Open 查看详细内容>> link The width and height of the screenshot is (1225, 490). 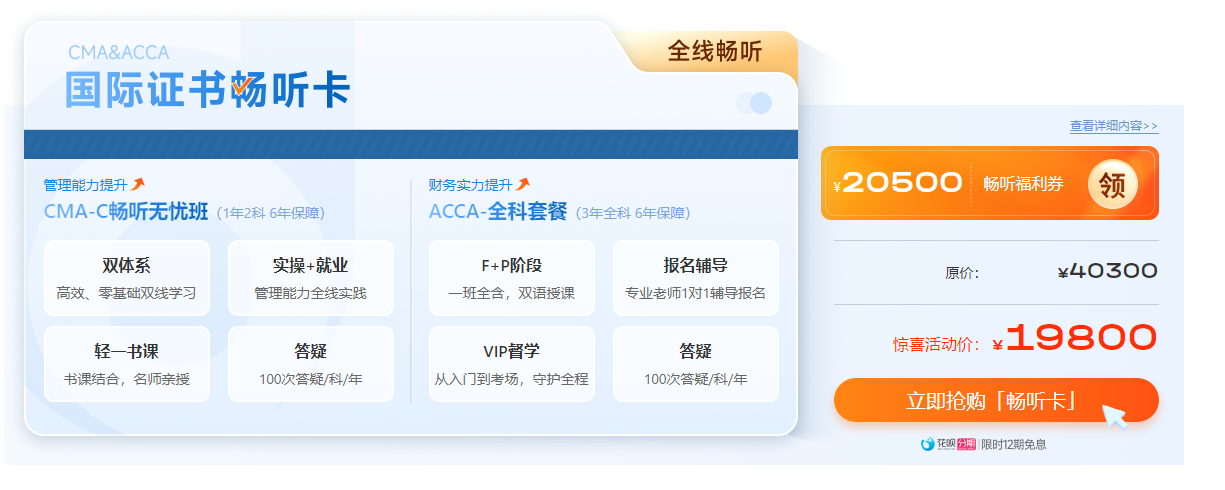(x=1114, y=126)
